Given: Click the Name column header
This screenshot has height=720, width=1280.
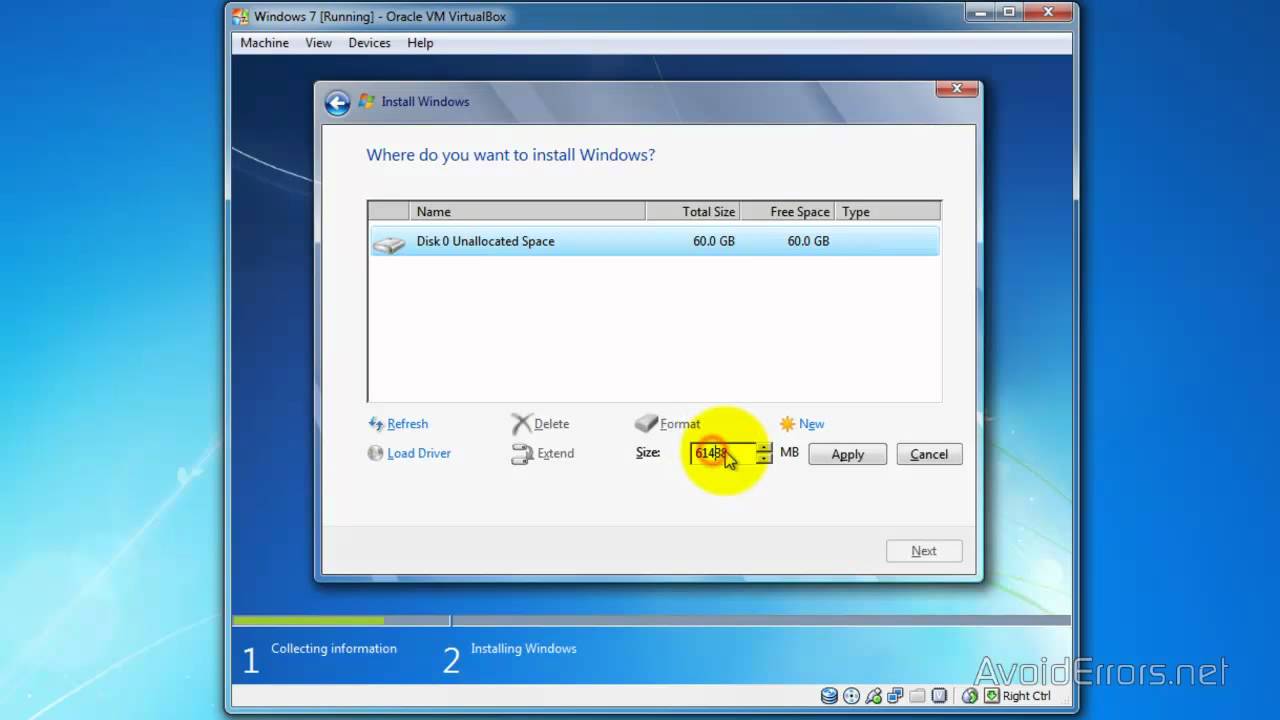Looking at the screenshot, I should pos(527,212).
